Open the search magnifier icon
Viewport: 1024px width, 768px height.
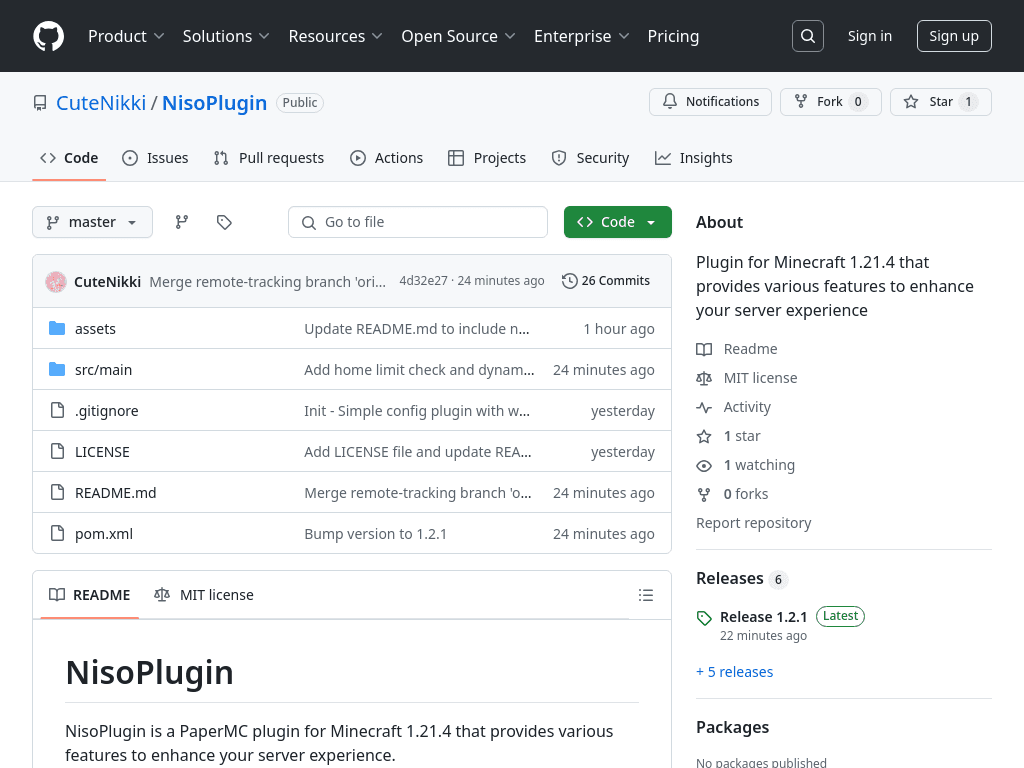[x=808, y=36]
